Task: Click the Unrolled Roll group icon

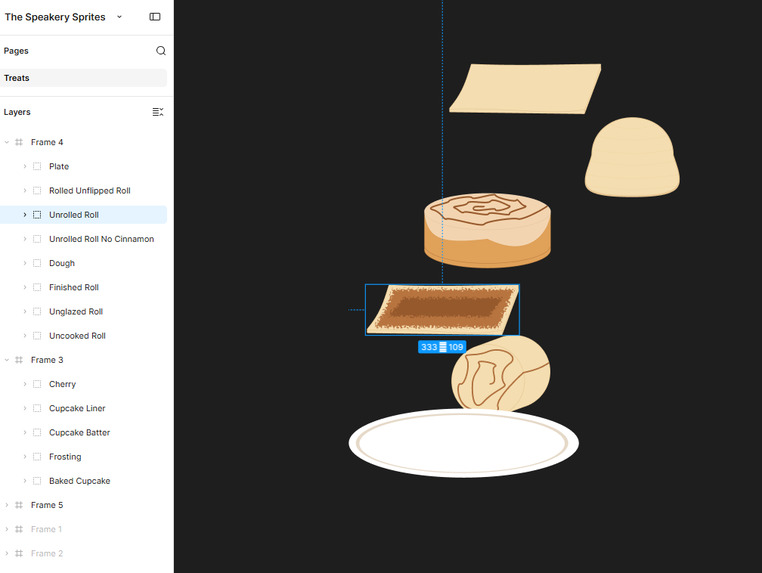Action: [37, 215]
